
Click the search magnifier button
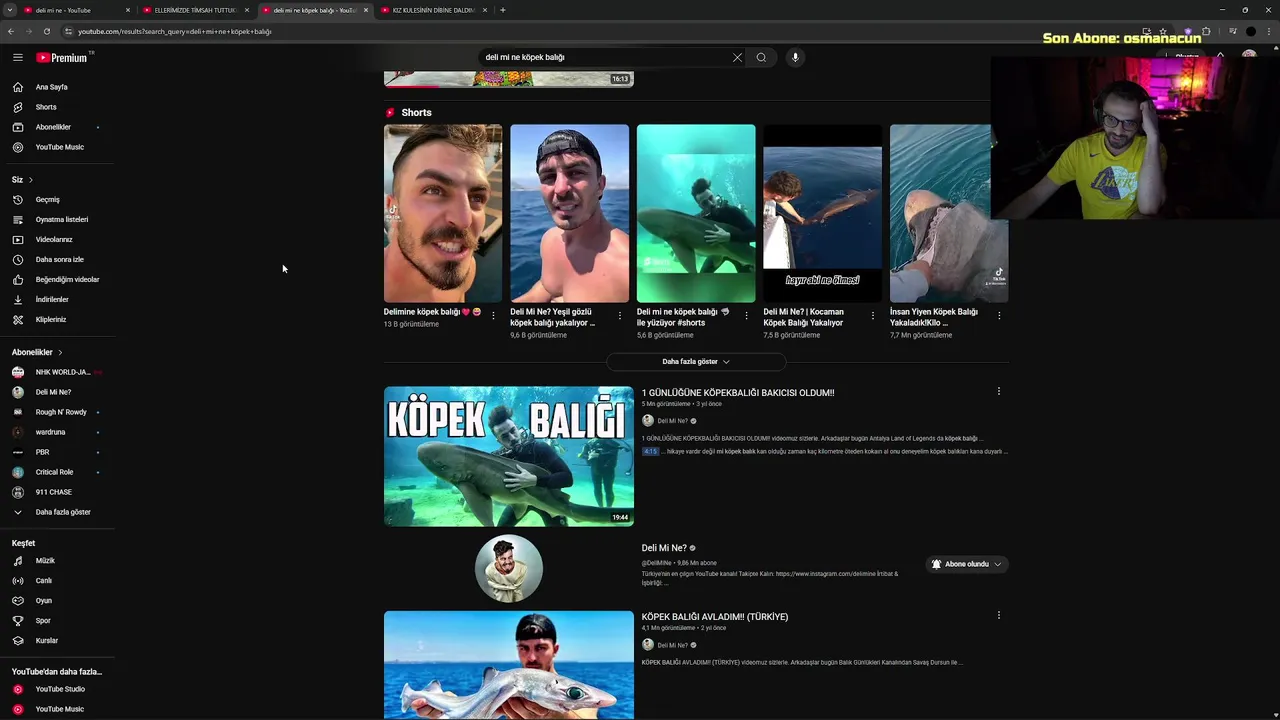pos(761,57)
